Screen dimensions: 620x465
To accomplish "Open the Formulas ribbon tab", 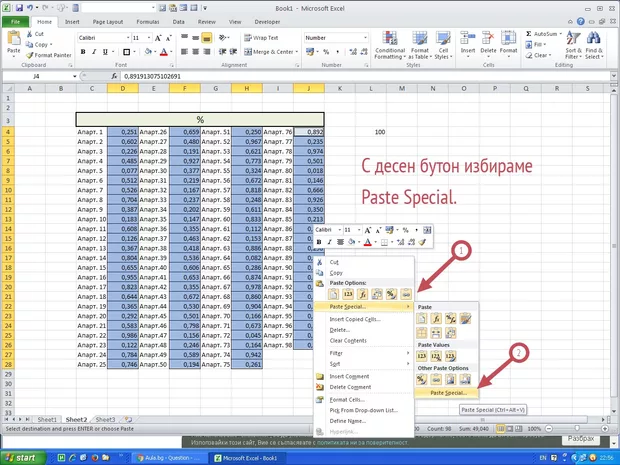I will pos(148,22).
